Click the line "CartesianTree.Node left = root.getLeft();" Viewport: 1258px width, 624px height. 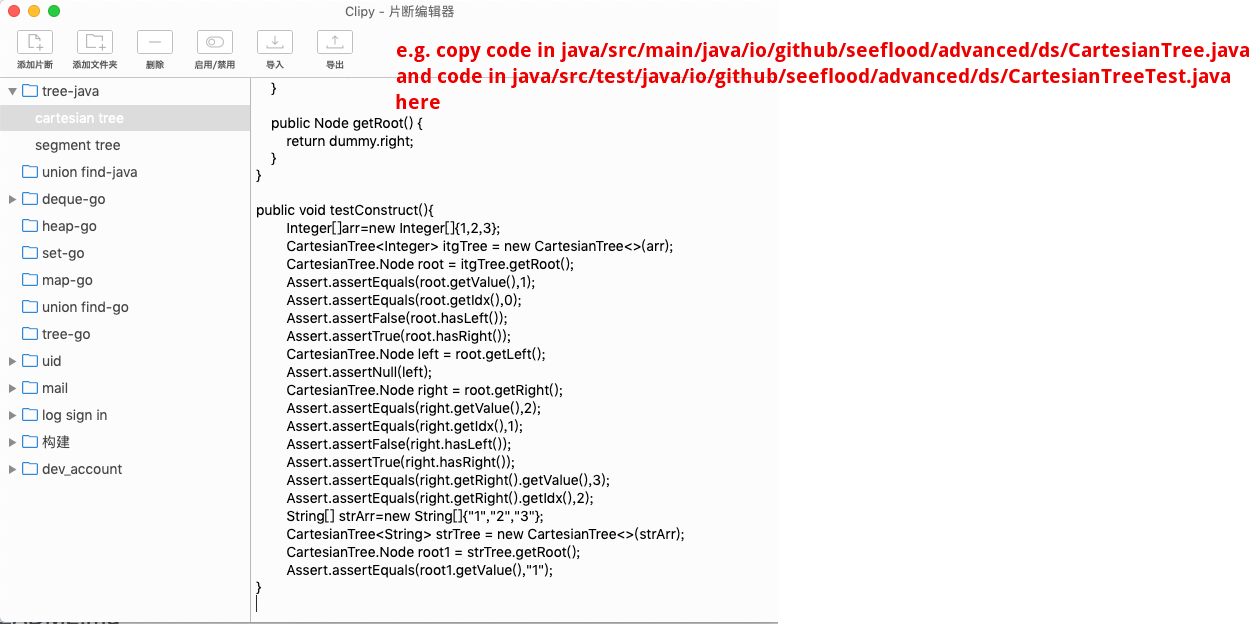click(416, 354)
